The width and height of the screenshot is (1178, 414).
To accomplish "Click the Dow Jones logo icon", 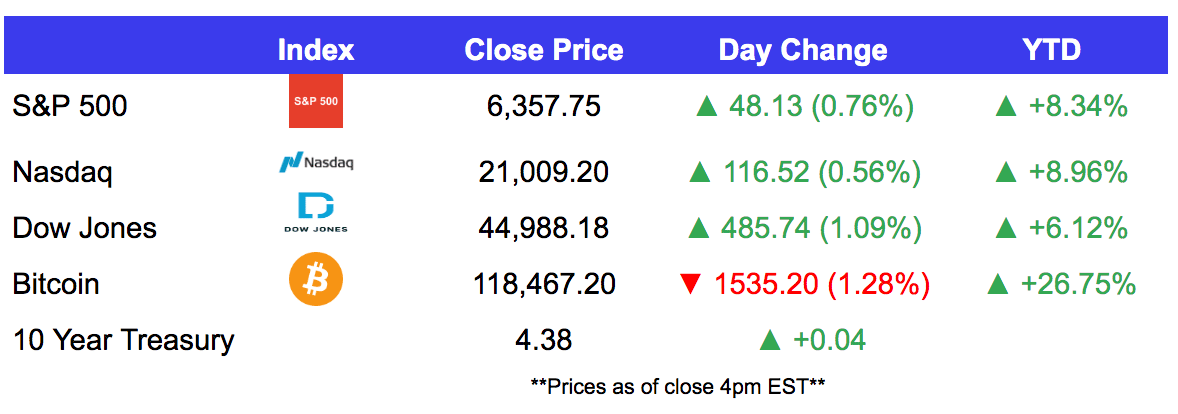I will (316, 213).
